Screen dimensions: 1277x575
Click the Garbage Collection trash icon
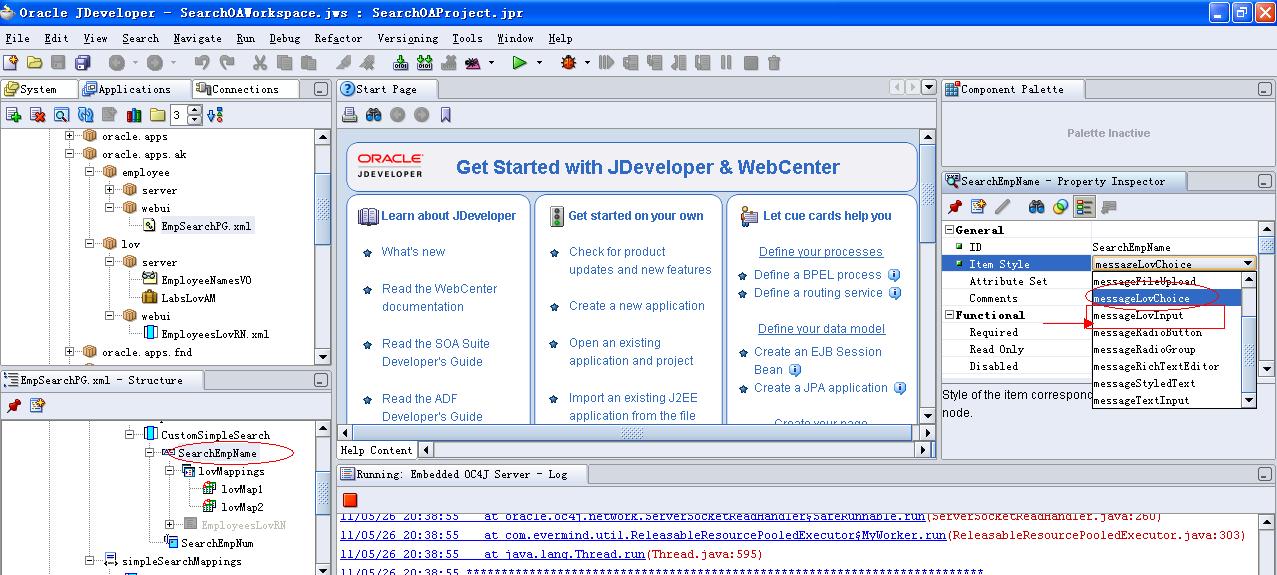pos(774,62)
